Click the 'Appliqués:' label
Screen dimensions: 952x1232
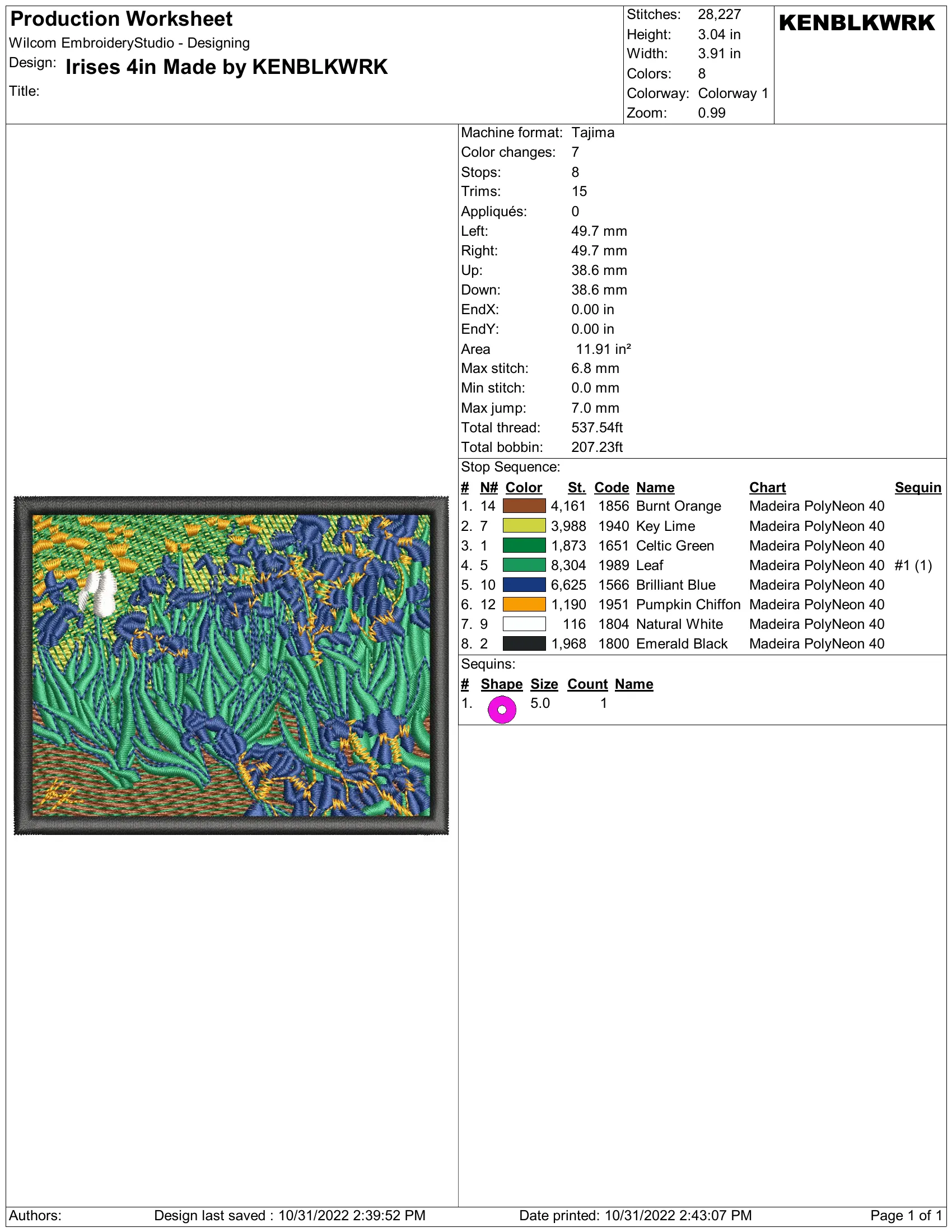(x=494, y=212)
